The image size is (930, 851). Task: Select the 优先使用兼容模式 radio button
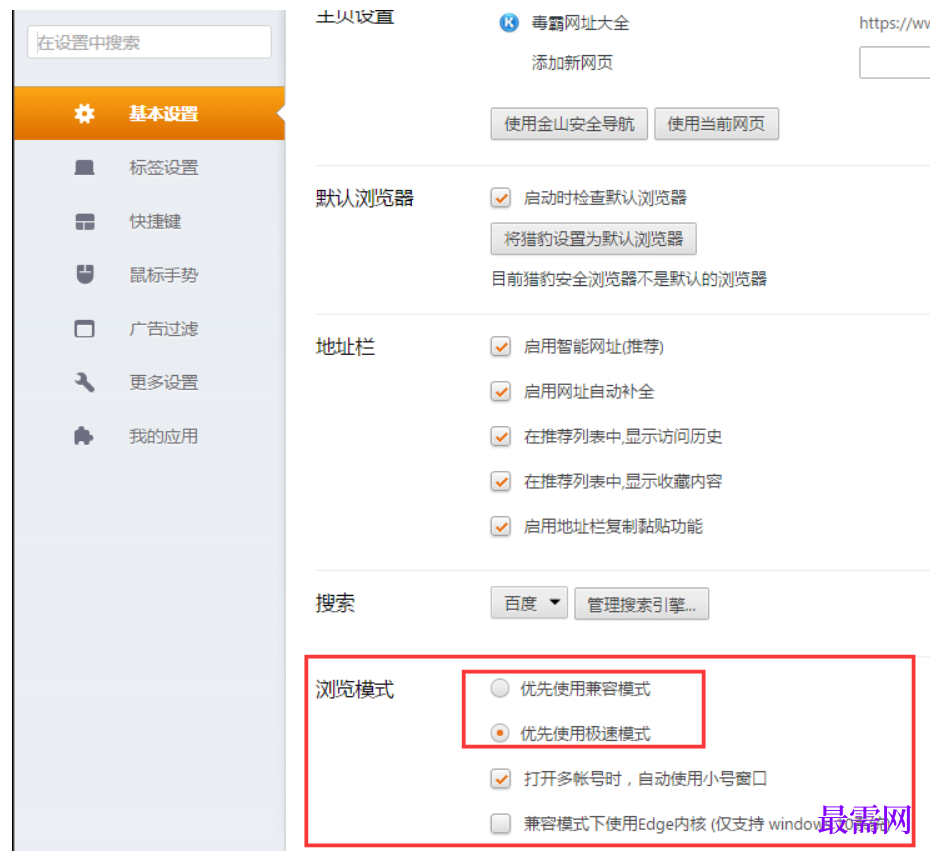pos(500,688)
